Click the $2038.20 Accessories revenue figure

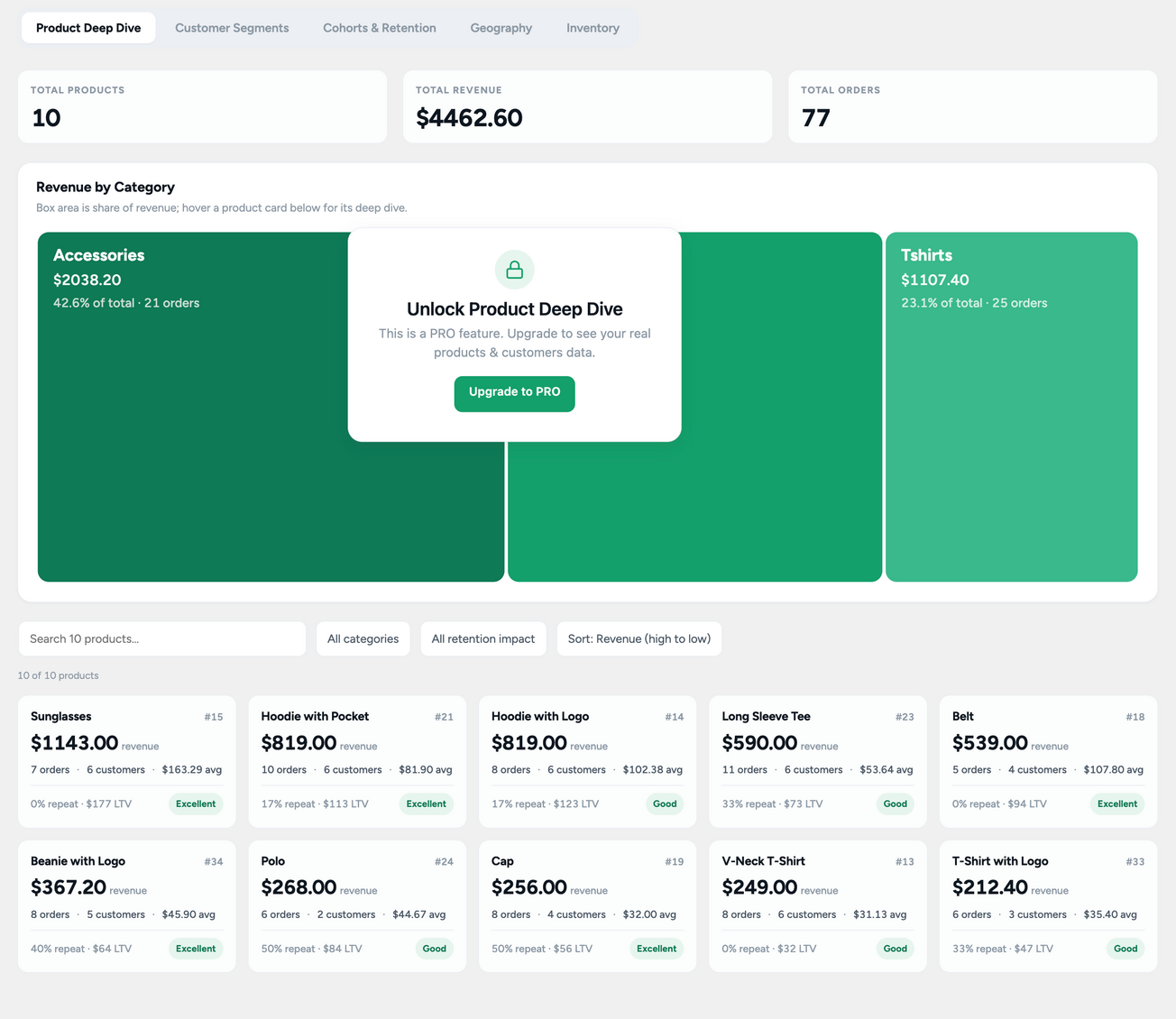pyautogui.click(x=87, y=280)
